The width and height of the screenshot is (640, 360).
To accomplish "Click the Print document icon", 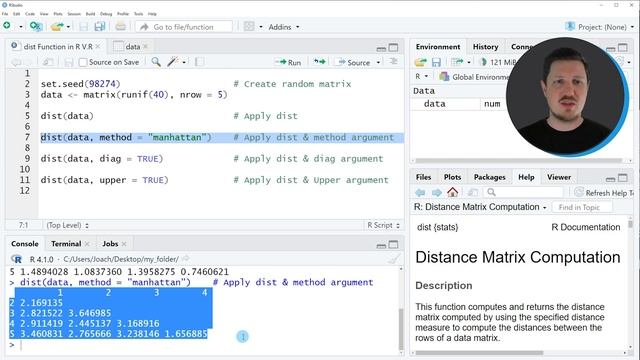I will click(x=120, y=27).
